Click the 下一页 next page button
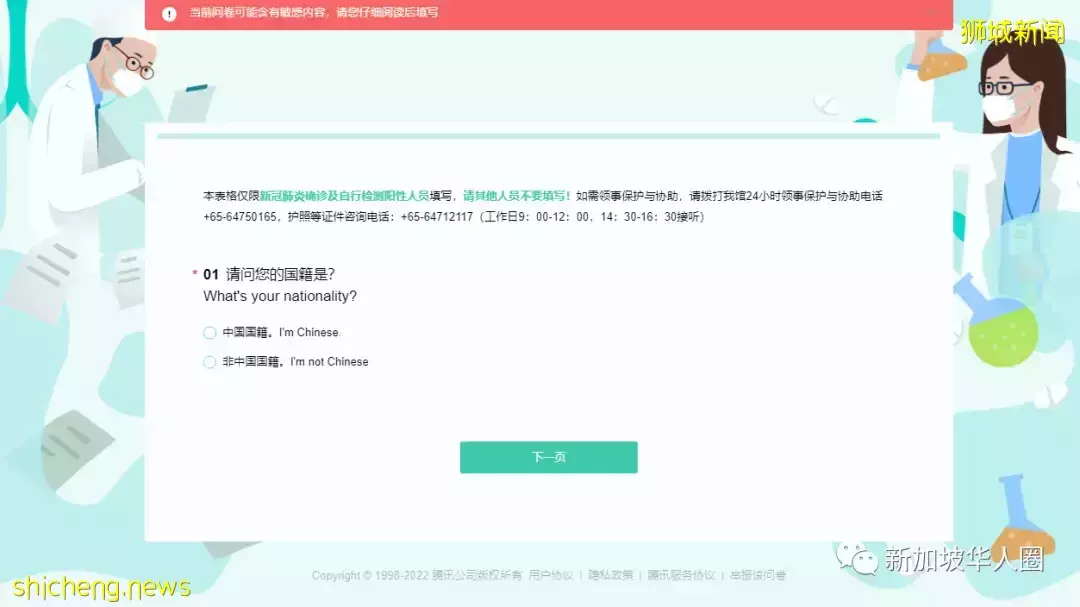The image size is (1080, 607). click(548, 457)
